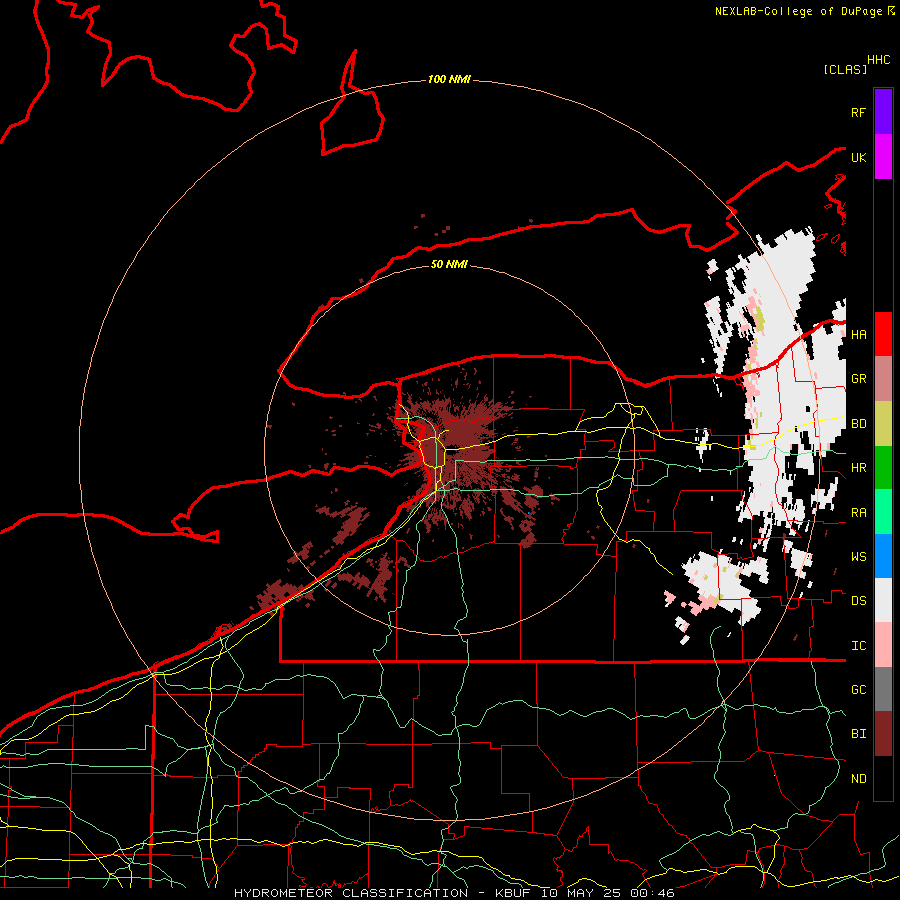
Task: Select the red HA legend swatch
Action: [x=883, y=334]
